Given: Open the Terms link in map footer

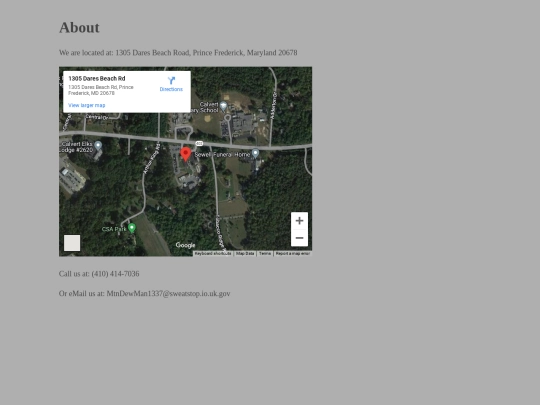Looking at the screenshot, I should 265,253.
